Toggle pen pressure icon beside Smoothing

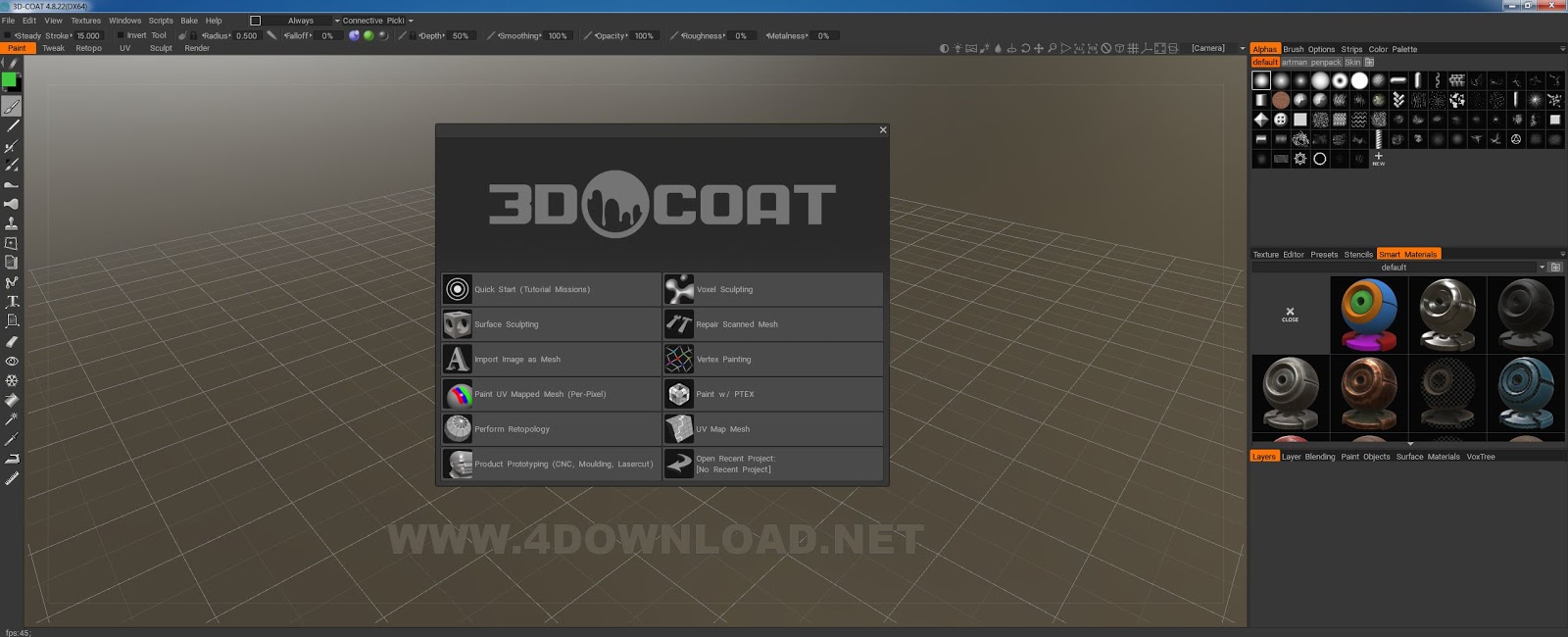[x=491, y=35]
